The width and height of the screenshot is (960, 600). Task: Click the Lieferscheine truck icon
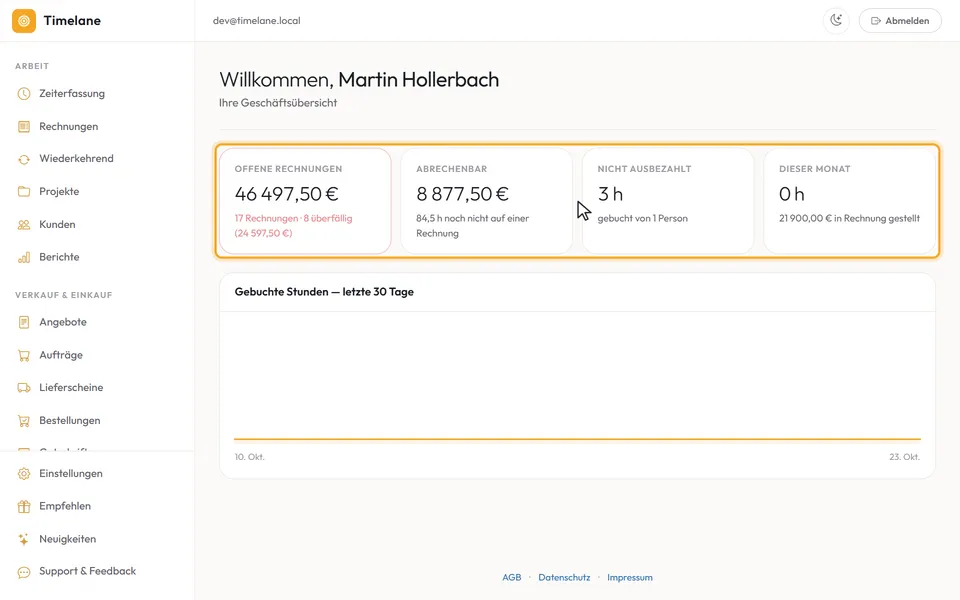[x=24, y=388]
